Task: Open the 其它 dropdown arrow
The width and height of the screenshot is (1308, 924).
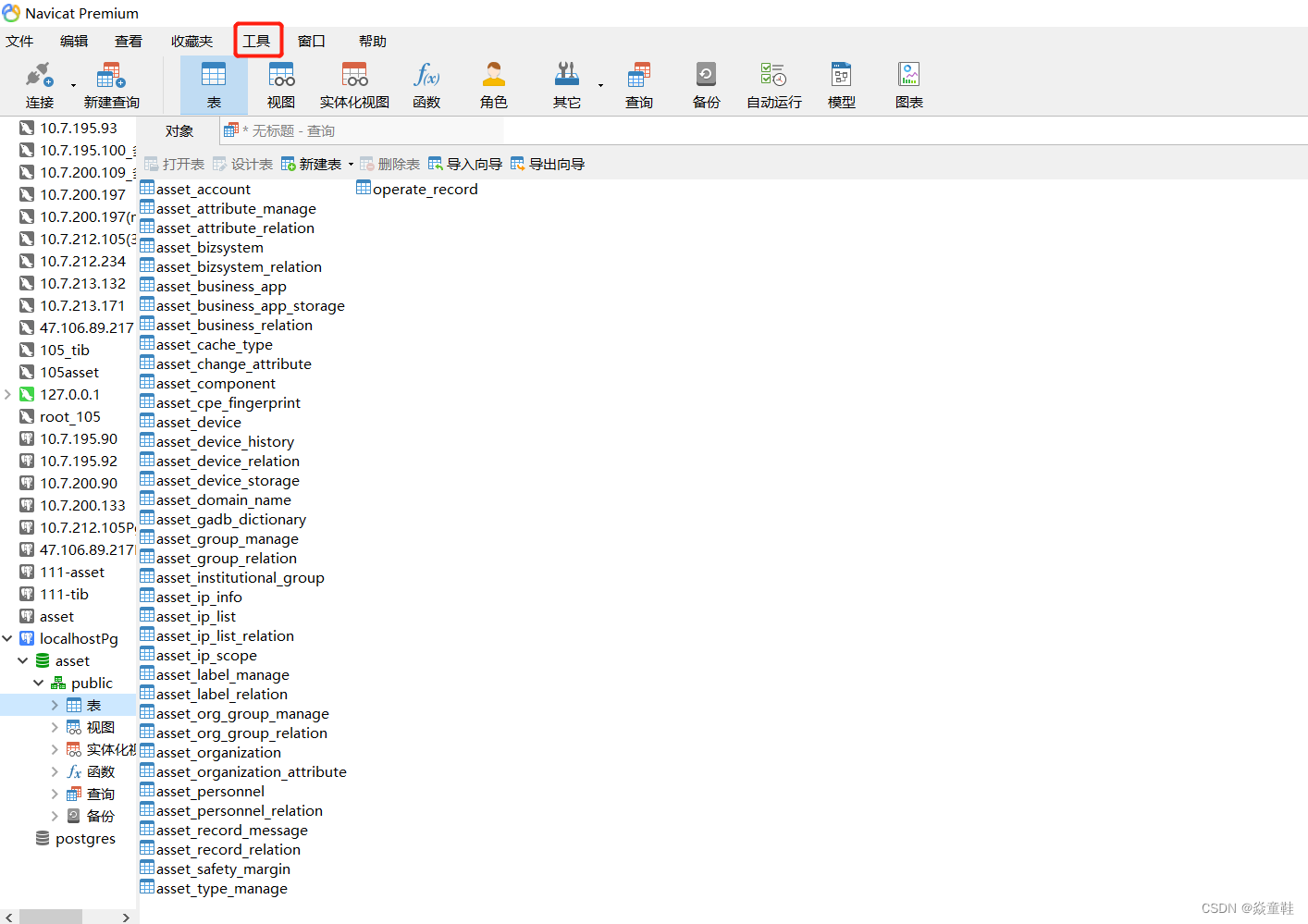Action: [x=600, y=85]
